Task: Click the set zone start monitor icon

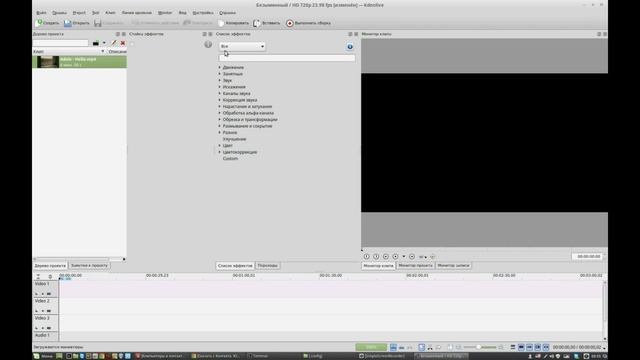Action: pyautogui.click(x=367, y=257)
